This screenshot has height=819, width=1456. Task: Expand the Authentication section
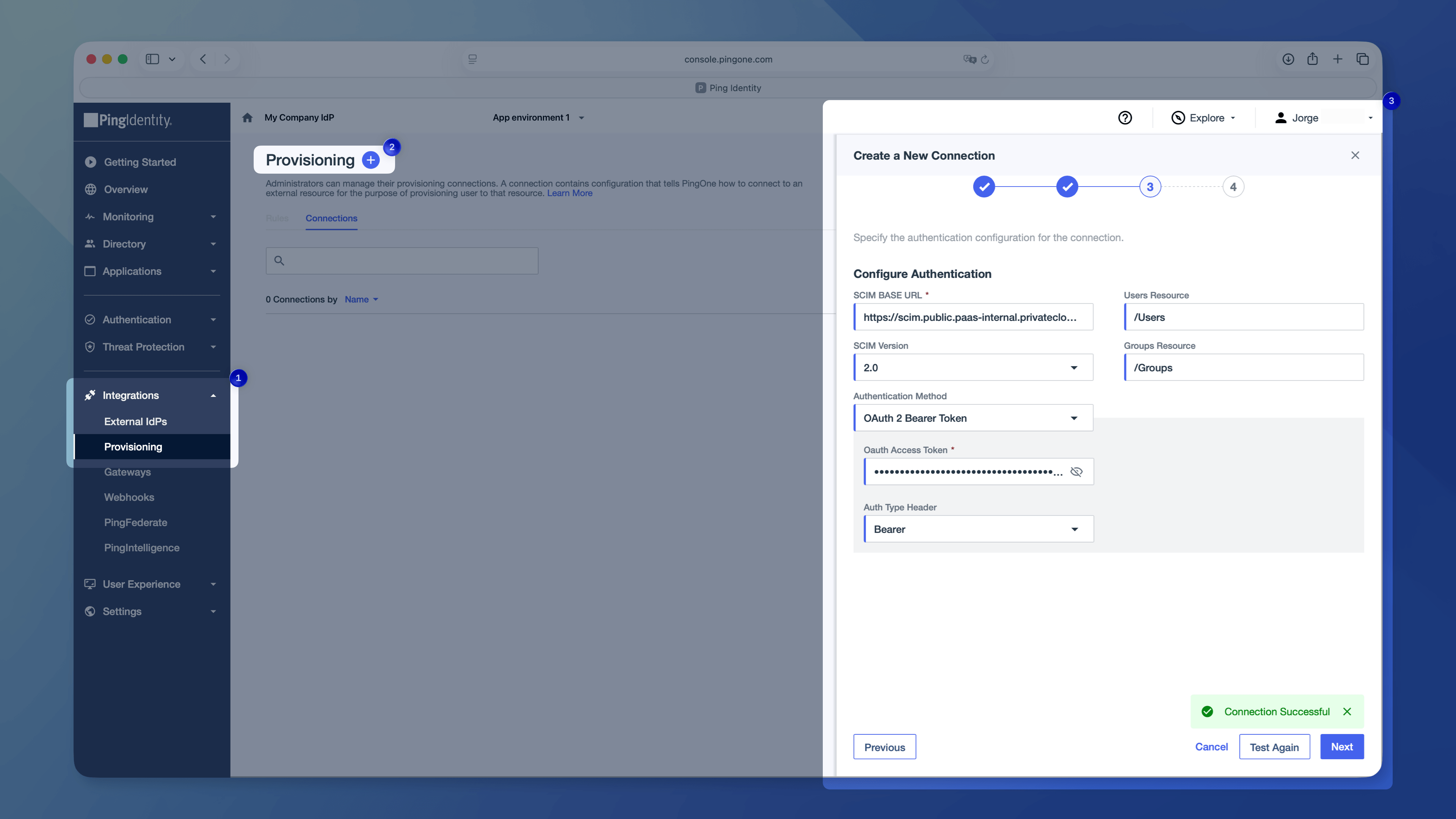tap(213, 320)
